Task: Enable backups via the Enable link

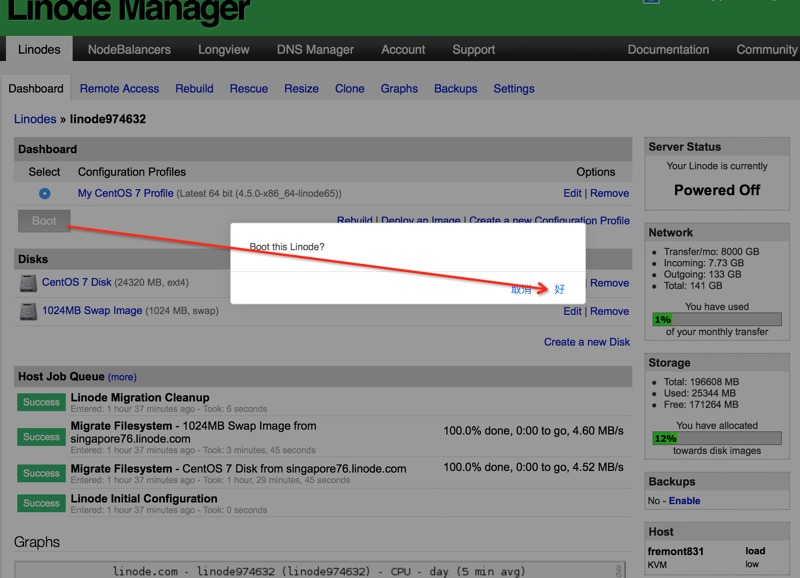Action: pos(684,501)
